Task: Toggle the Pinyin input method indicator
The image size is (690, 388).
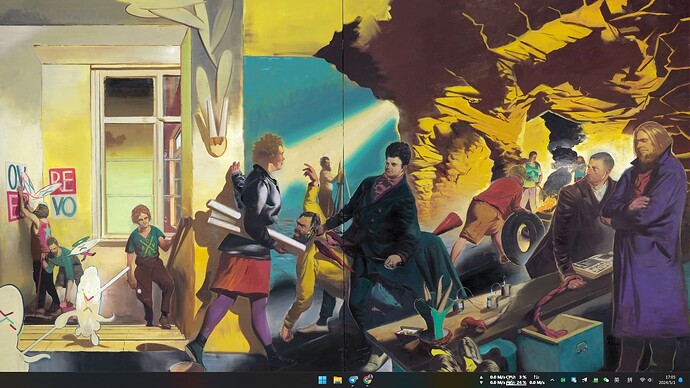Action: pyautogui.click(x=630, y=380)
